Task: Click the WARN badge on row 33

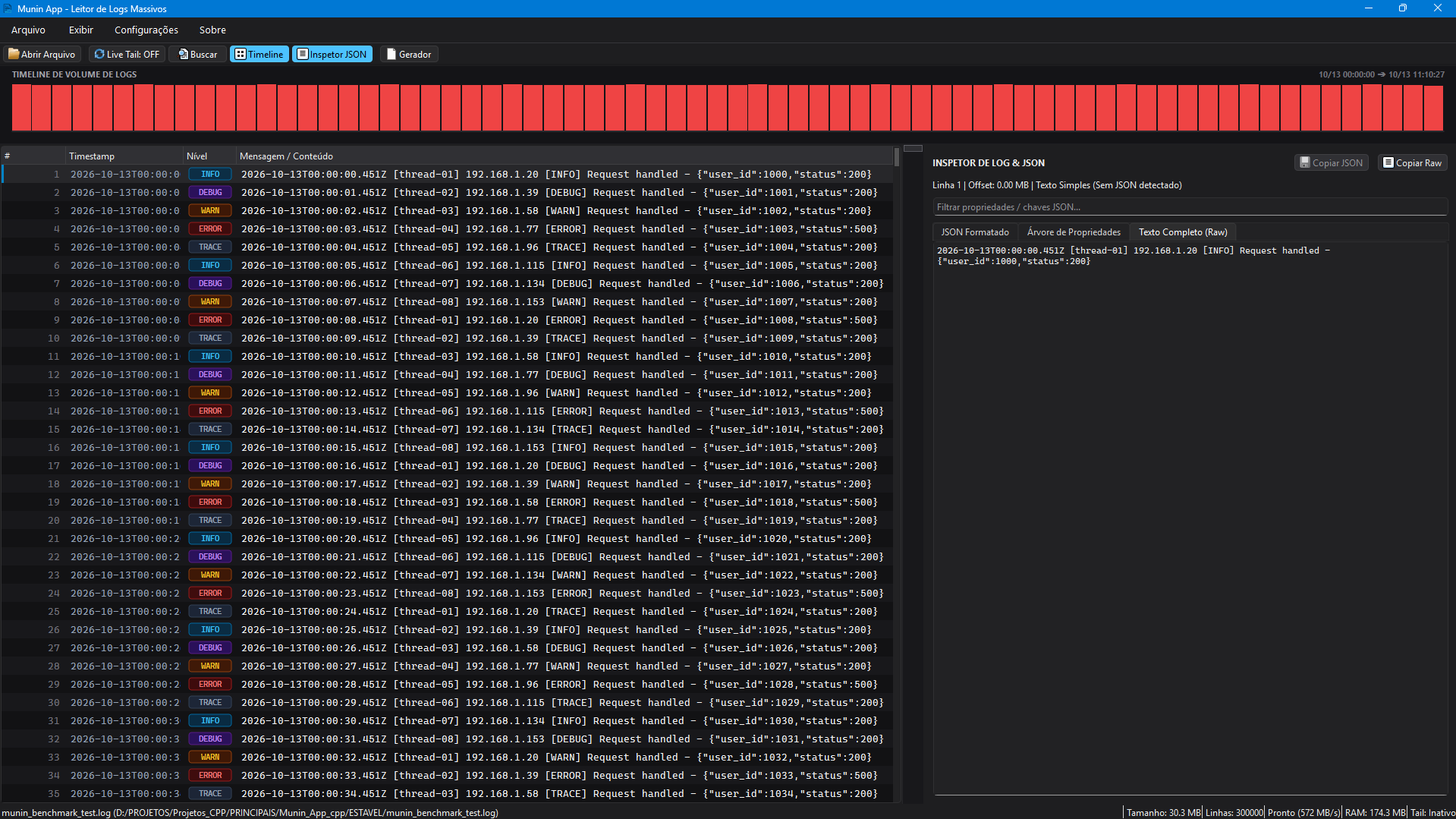Action: (210, 757)
